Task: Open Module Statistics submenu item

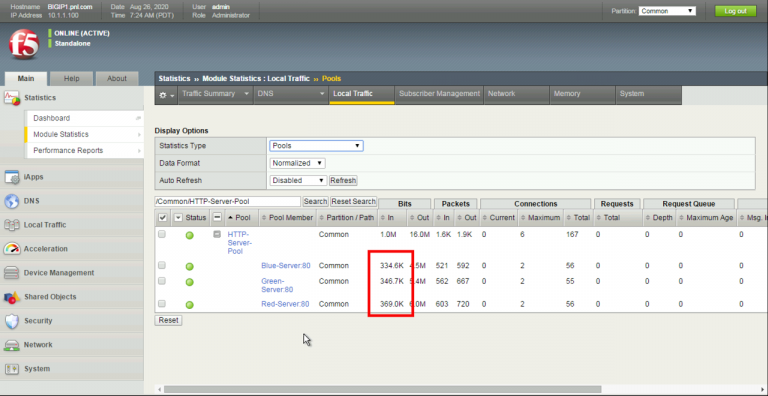Action: 84,134
